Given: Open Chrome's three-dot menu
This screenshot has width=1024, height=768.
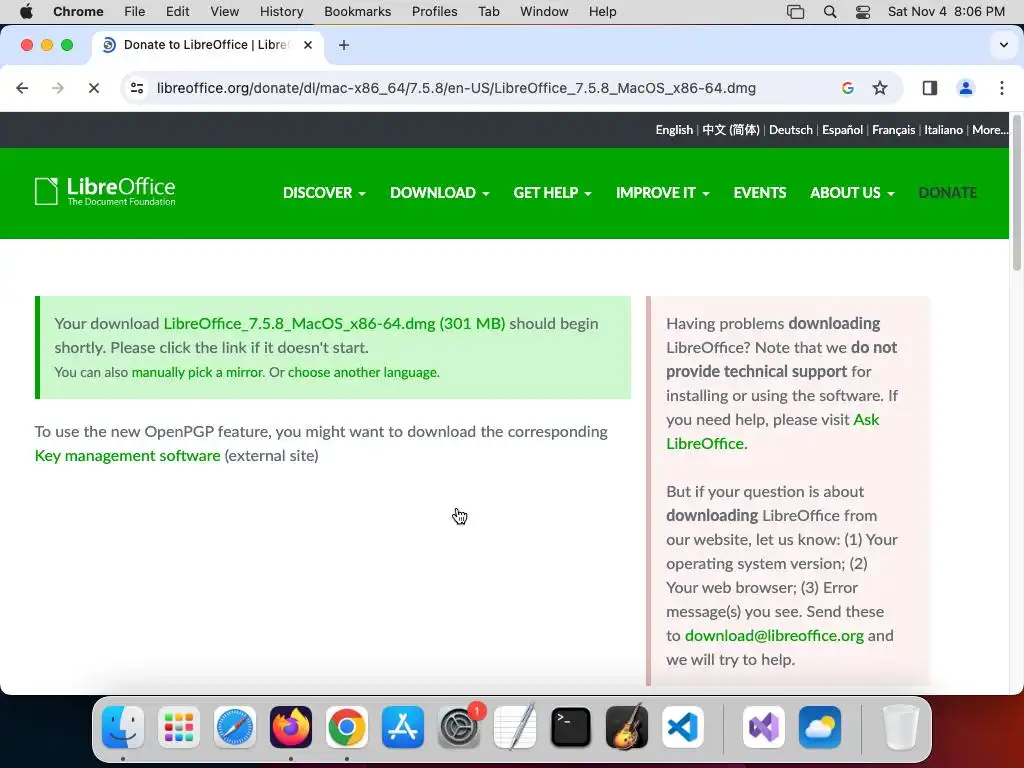Looking at the screenshot, I should coord(1002,88).
